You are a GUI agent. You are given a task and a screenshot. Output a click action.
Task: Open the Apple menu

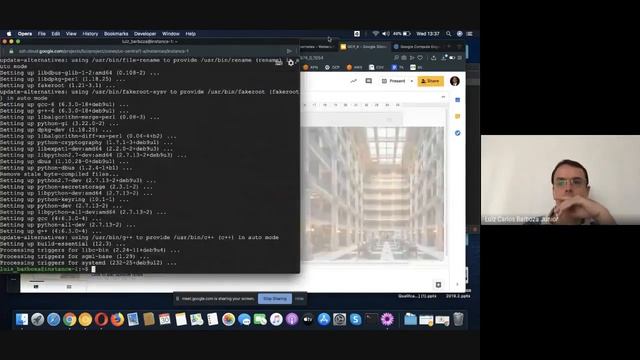click(9, 34)
